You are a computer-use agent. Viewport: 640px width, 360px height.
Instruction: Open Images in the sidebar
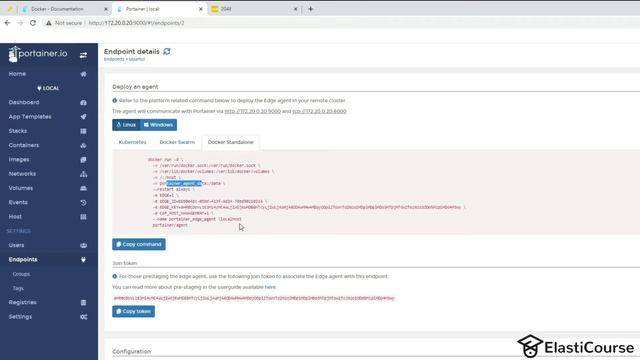[x=19, y=160]
